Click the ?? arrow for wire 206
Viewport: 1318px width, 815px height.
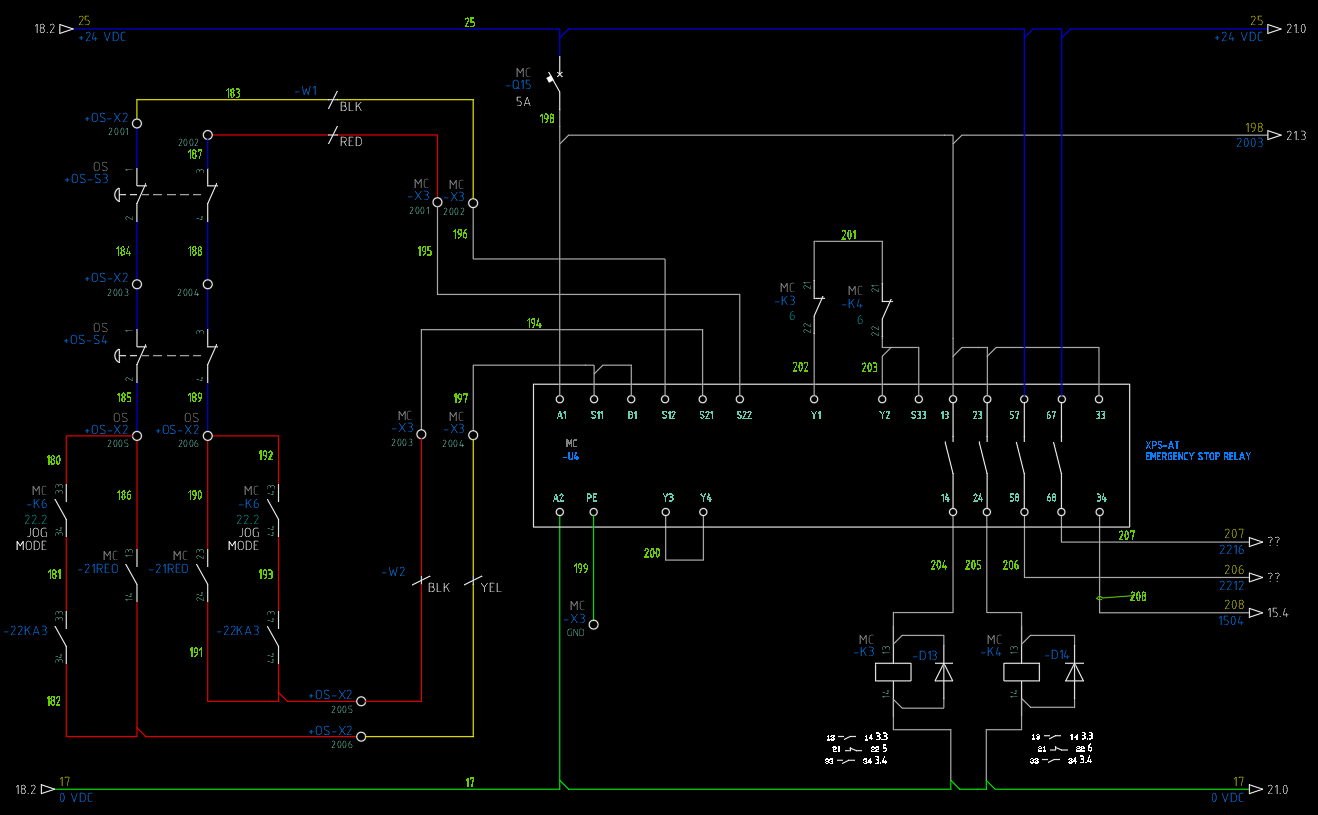[x=1258, y=577]
